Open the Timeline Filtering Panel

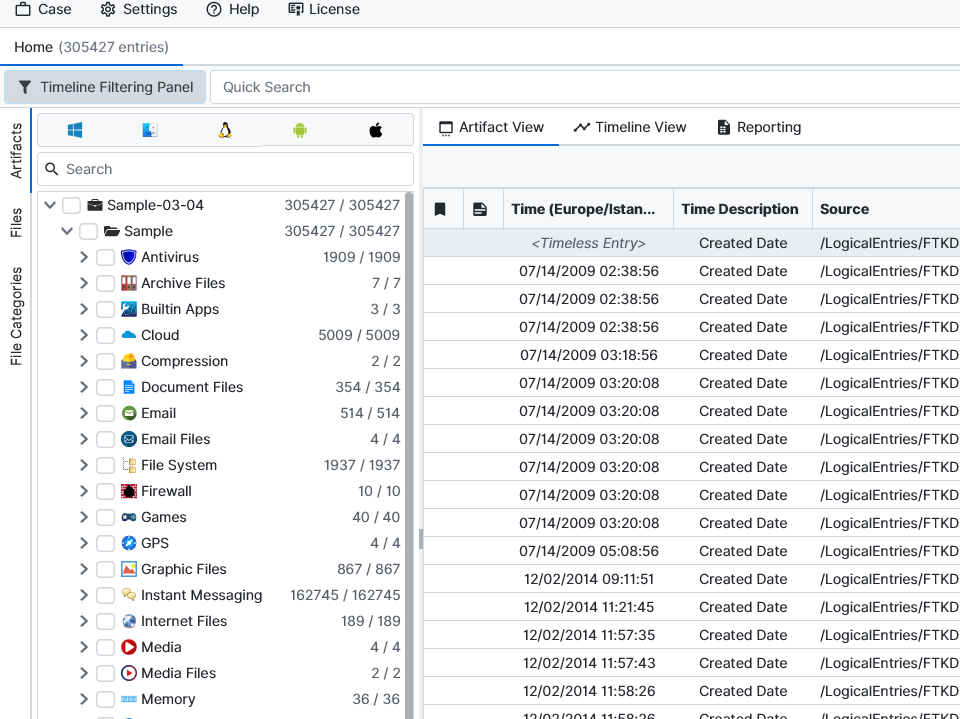pyautogui.click(x=106, y=87)
